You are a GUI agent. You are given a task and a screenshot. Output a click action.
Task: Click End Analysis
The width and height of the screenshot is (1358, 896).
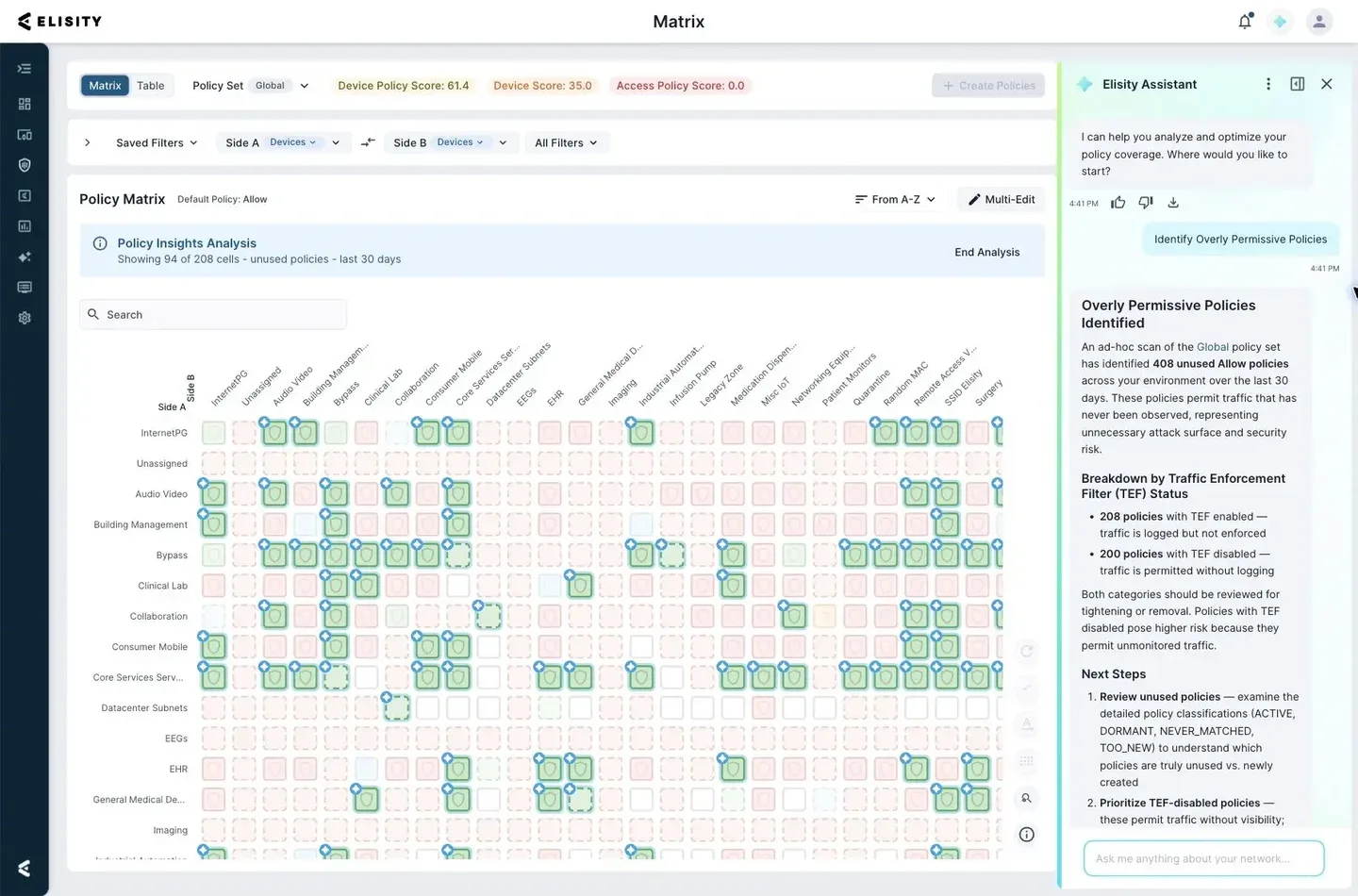pyautogui.click(x=986, y=253)
